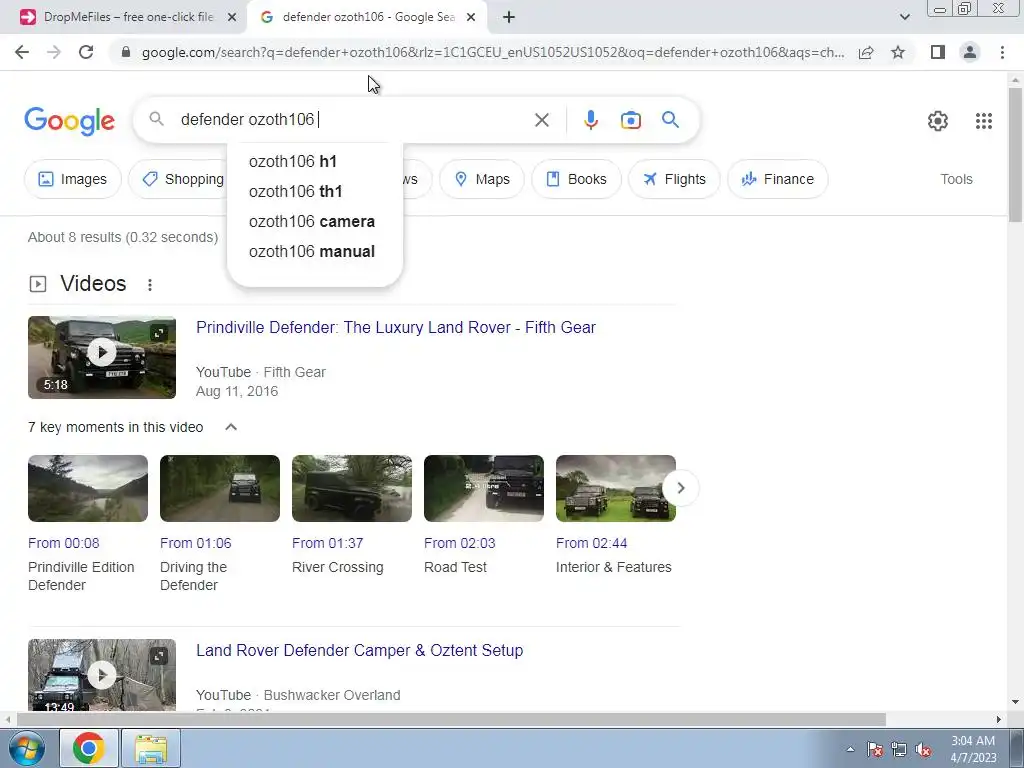Open the Prindiville Defender Fifth Gear video link
Viewport: 1024px width, 768px height.
(396, 327)
